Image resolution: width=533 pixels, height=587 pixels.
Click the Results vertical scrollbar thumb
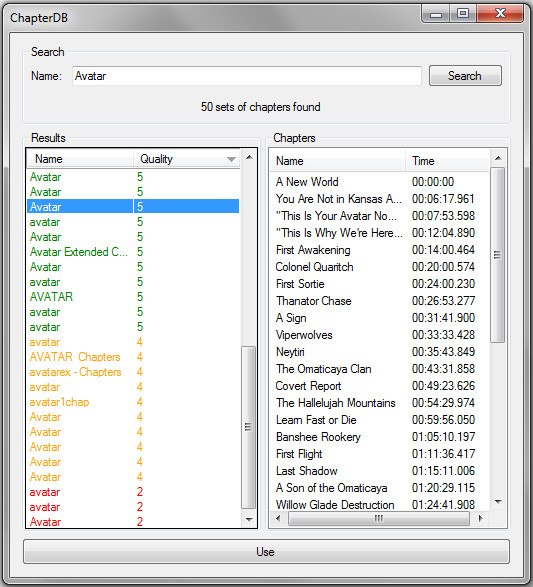coord(249,427)
